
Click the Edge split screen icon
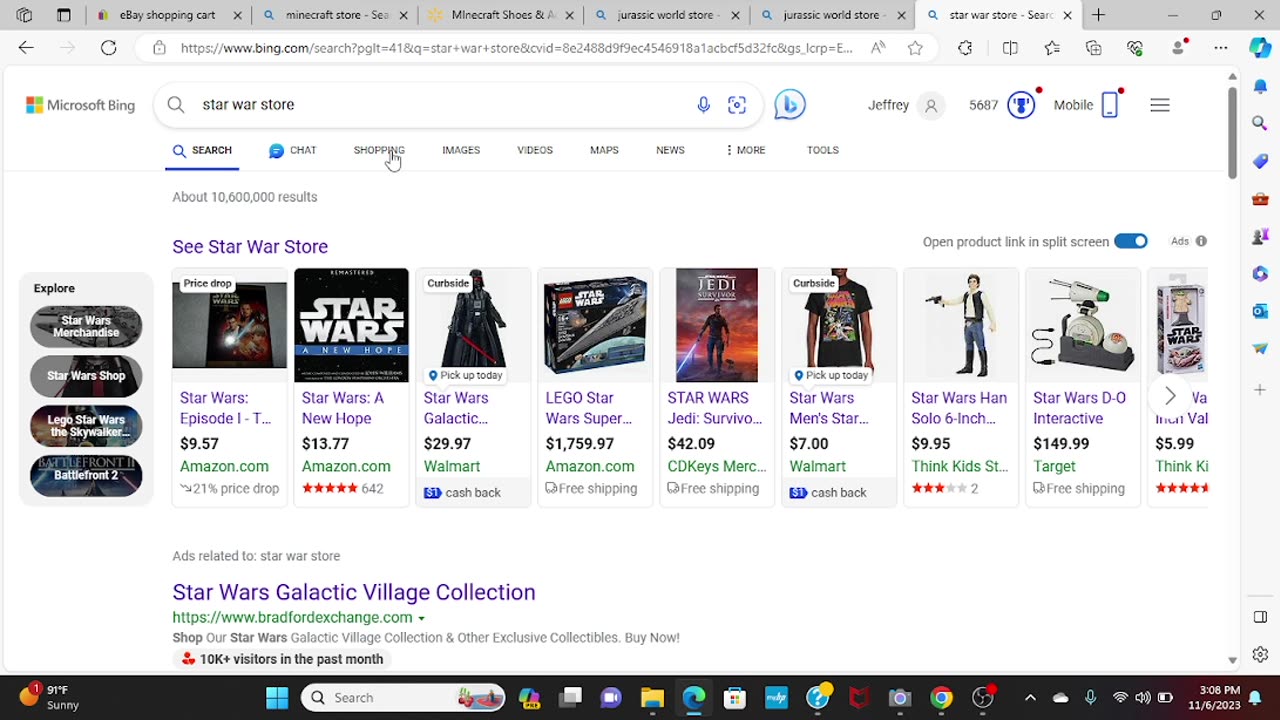pyautogui.click(x=1010, y=47)
